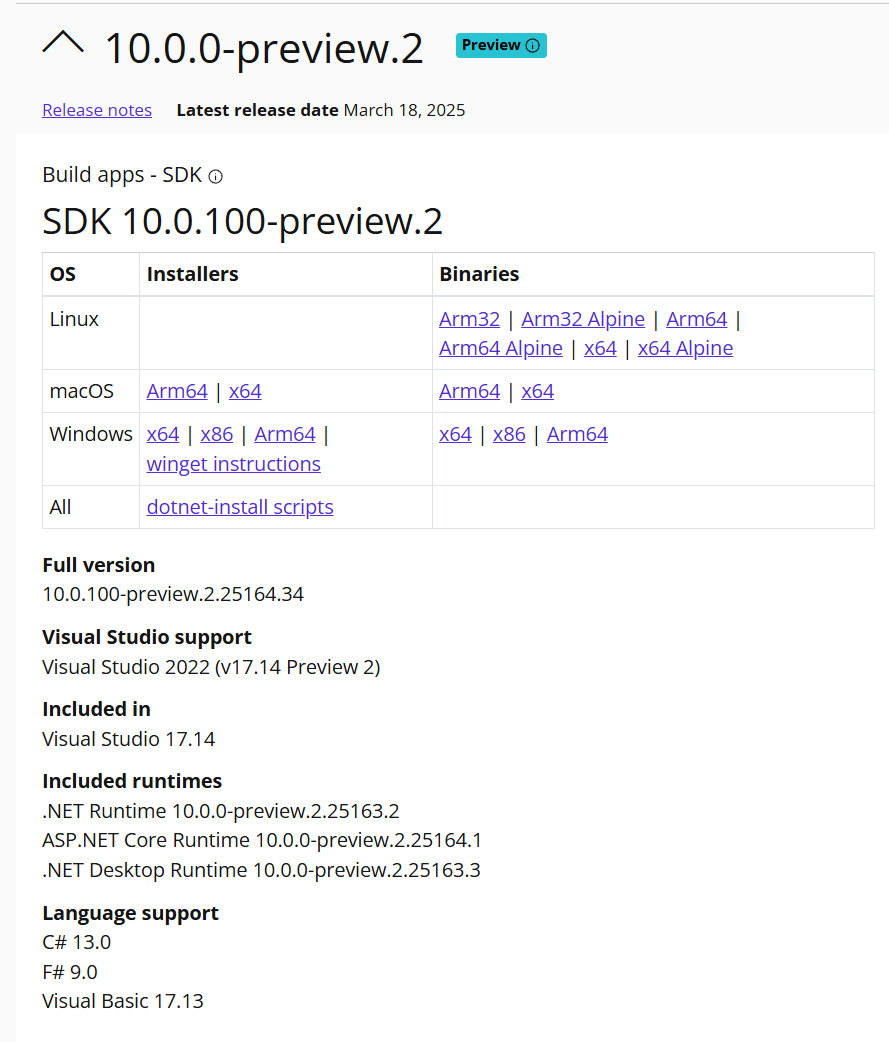This screenshot has height=1042, width=889.
Task: Download Windows x64 binaries
Action: 455,434
